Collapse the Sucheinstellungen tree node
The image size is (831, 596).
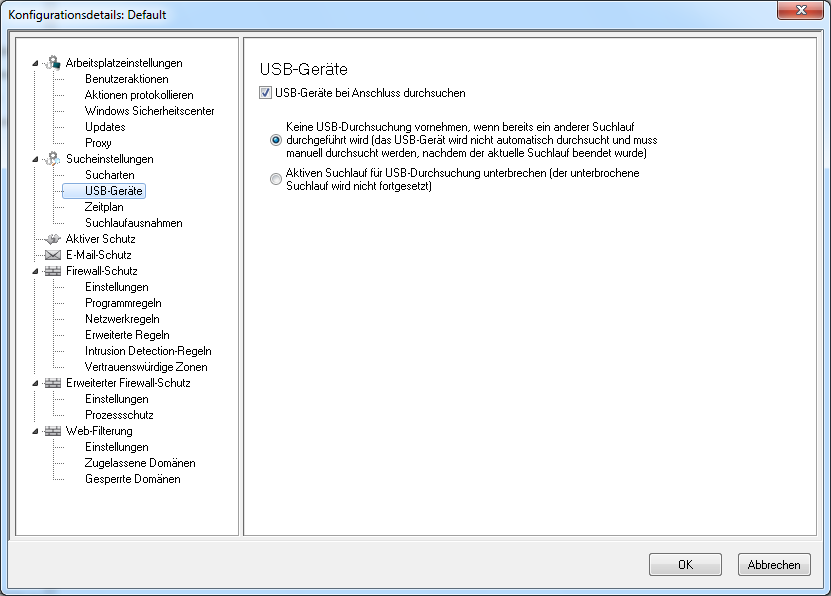[35, 159]
